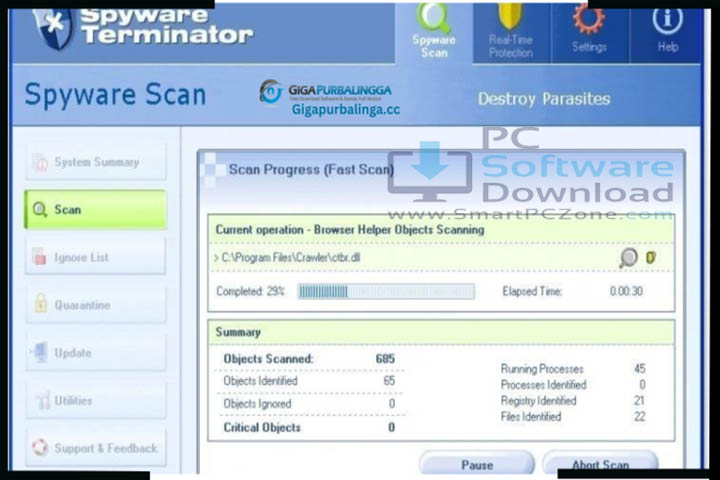Click the Destroy Parasites slogan text
The image size is (720, 480).
pyautogui.click(x=544, y=99)
